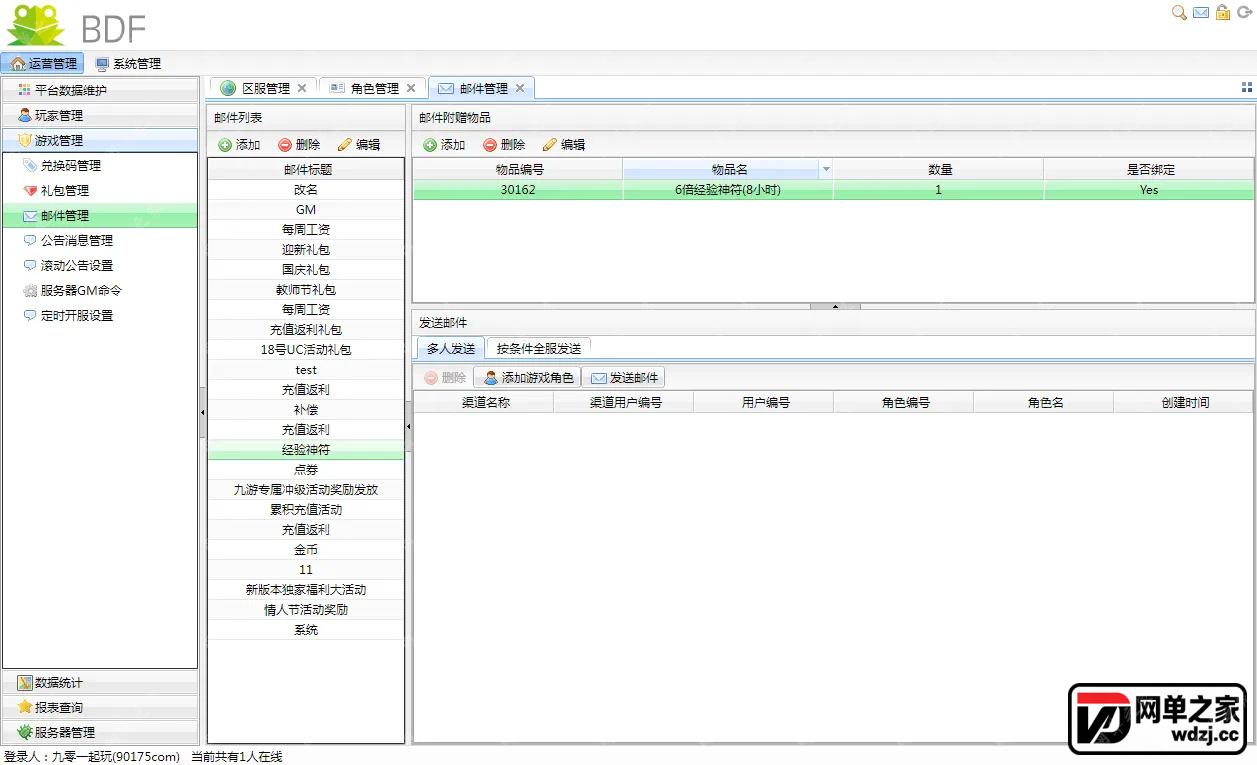Select the 情人节活动奖励 mail row
The image size is (1257, 765).
pos(306,609)
